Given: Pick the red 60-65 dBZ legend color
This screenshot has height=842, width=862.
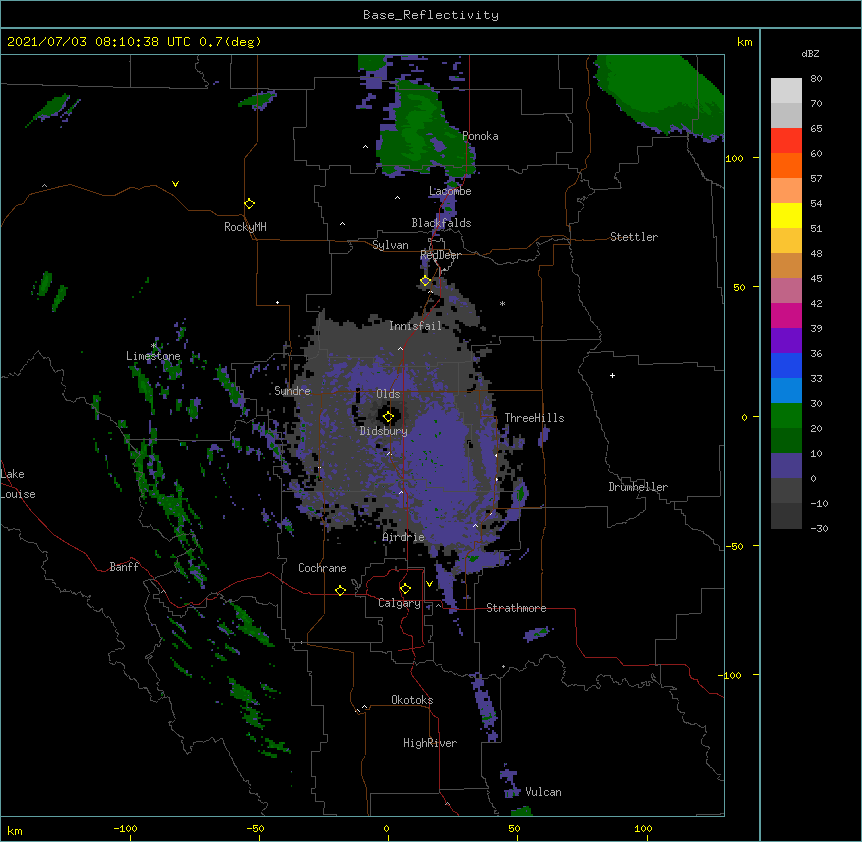Looking at the screenshot, I should [x=786, y=140].
